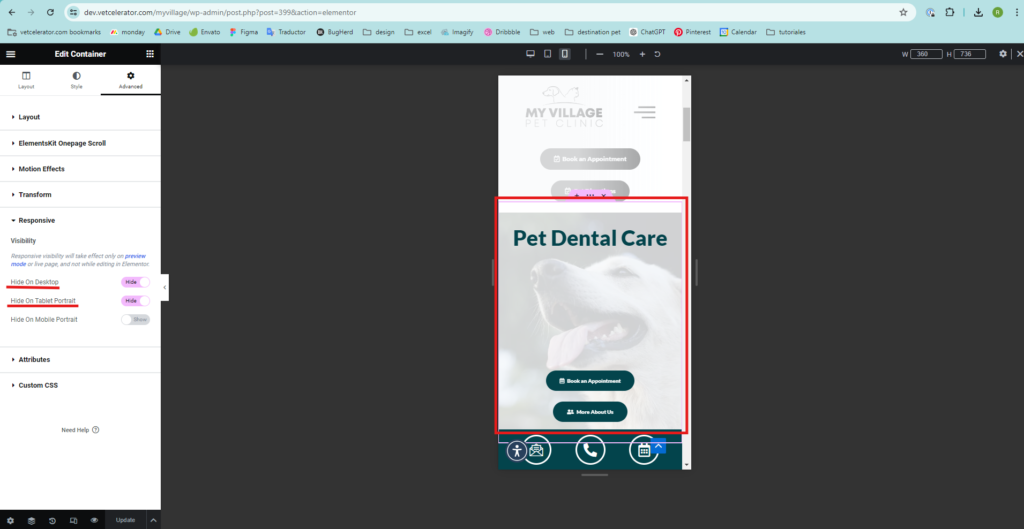Expand the Motion Effects section

coord(41,169)
